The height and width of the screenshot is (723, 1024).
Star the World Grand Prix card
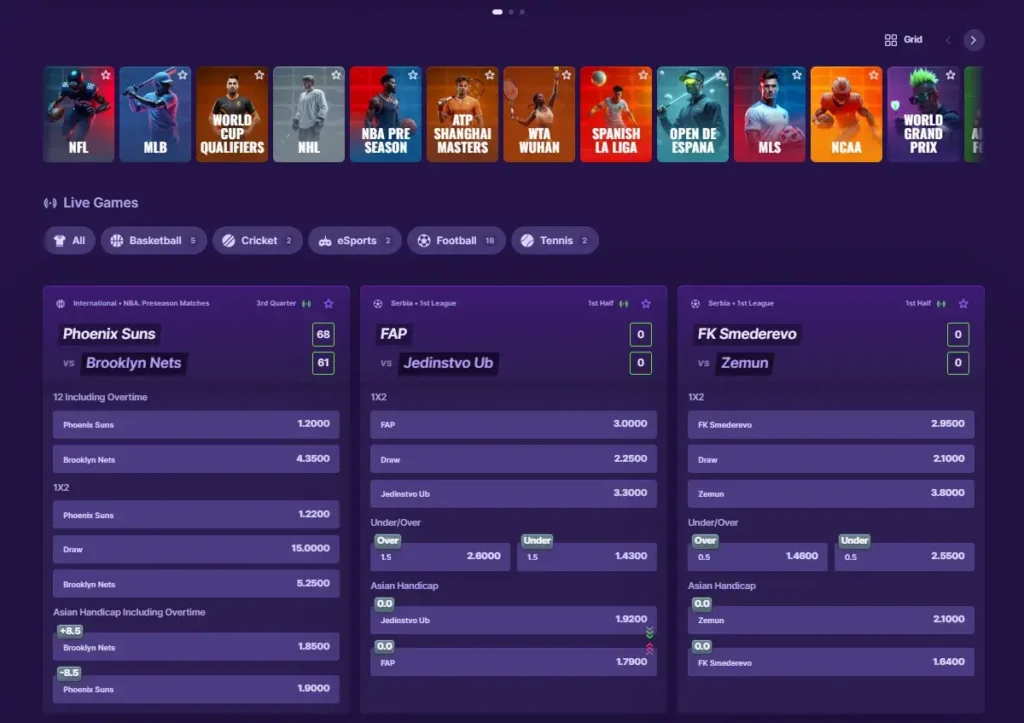click(950, 75)
